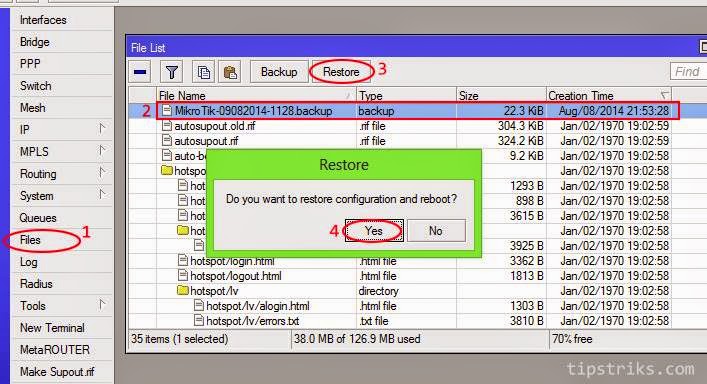Viewport: 707px width, 384px height.
Task: Sort by Size column header
Action: 501,96
